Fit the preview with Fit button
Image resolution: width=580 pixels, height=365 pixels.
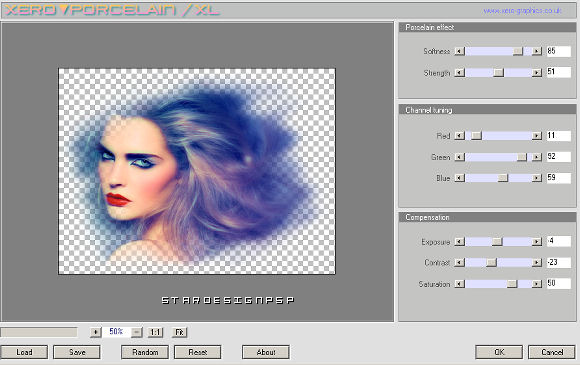(x=179, y=332)
